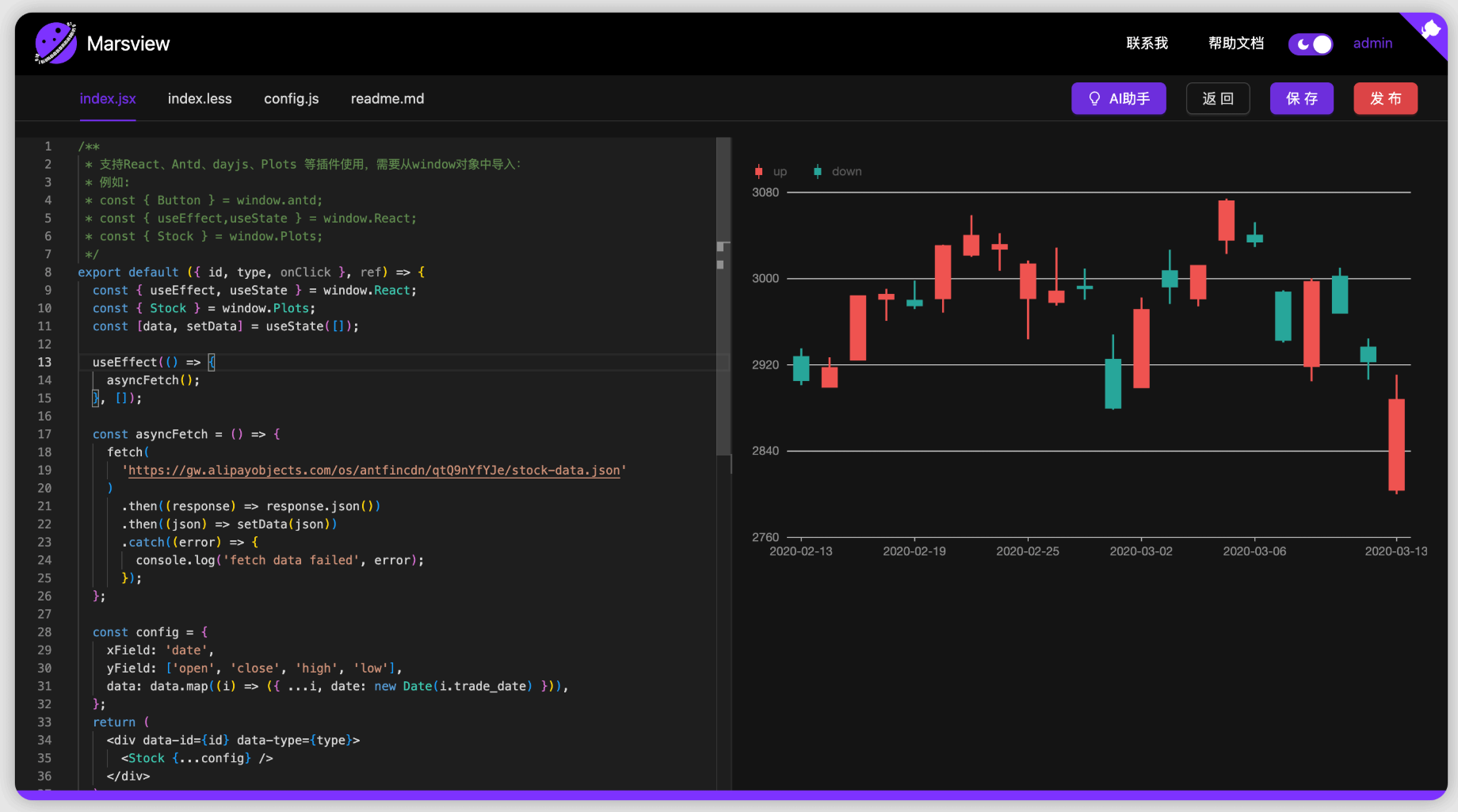Click the 3080 y-axis label

[x=765, y=193]
